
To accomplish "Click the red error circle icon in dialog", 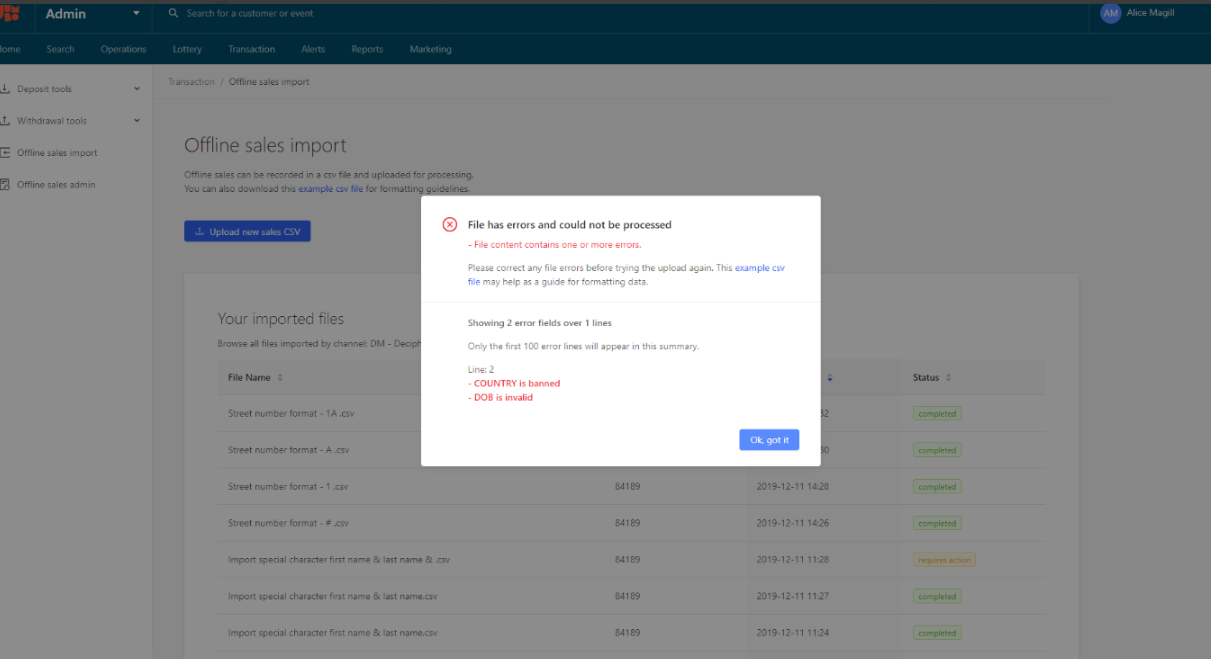I will [450, 225].
